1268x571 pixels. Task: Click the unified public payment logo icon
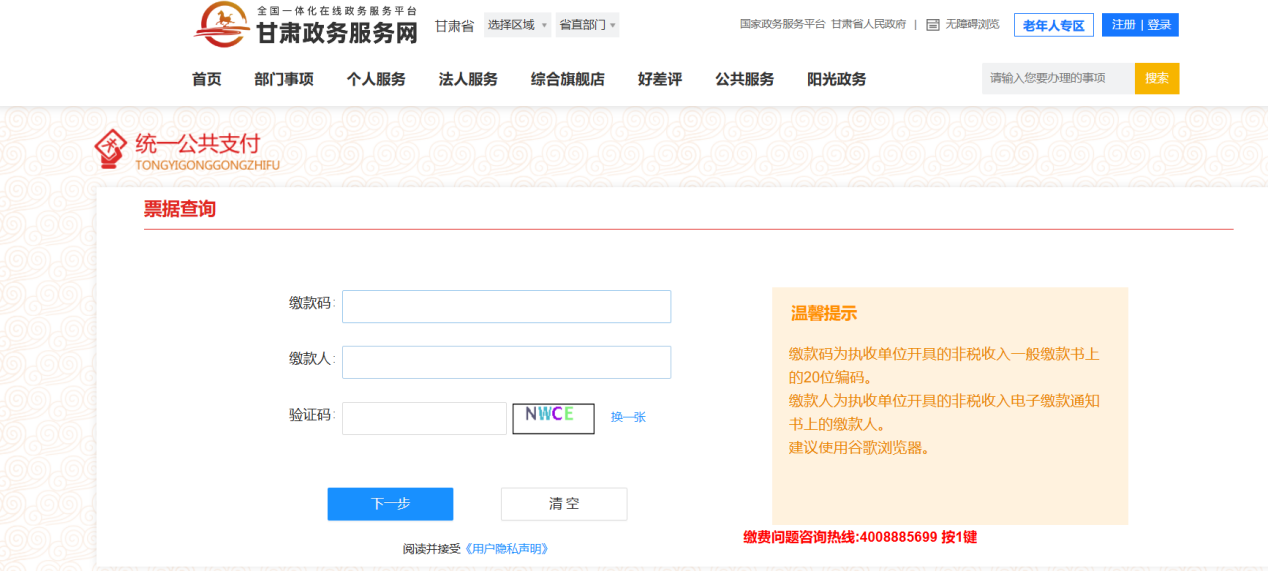tap(112, 148)
